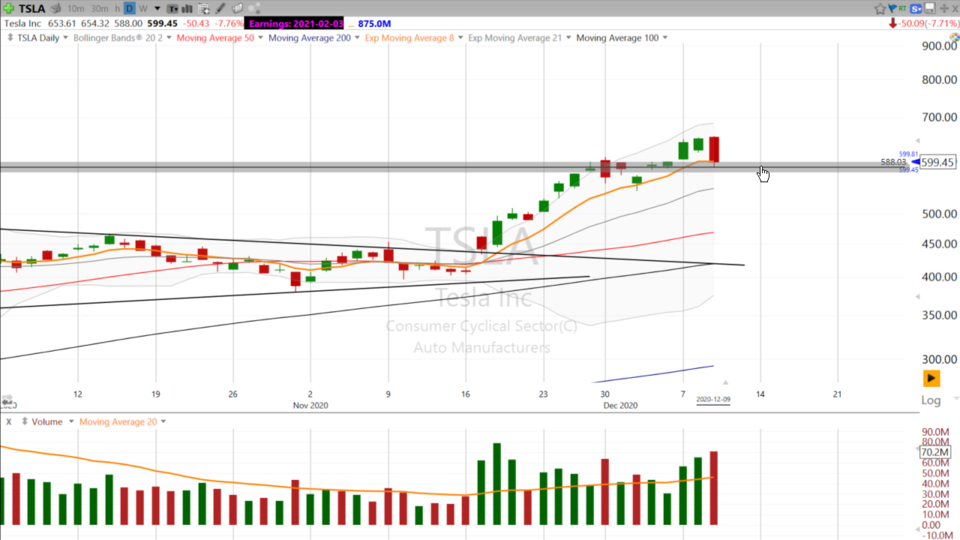Click the orange play button on price axis
The height and width of the screenshot is (540, 960).
click(x=931, y=378)
